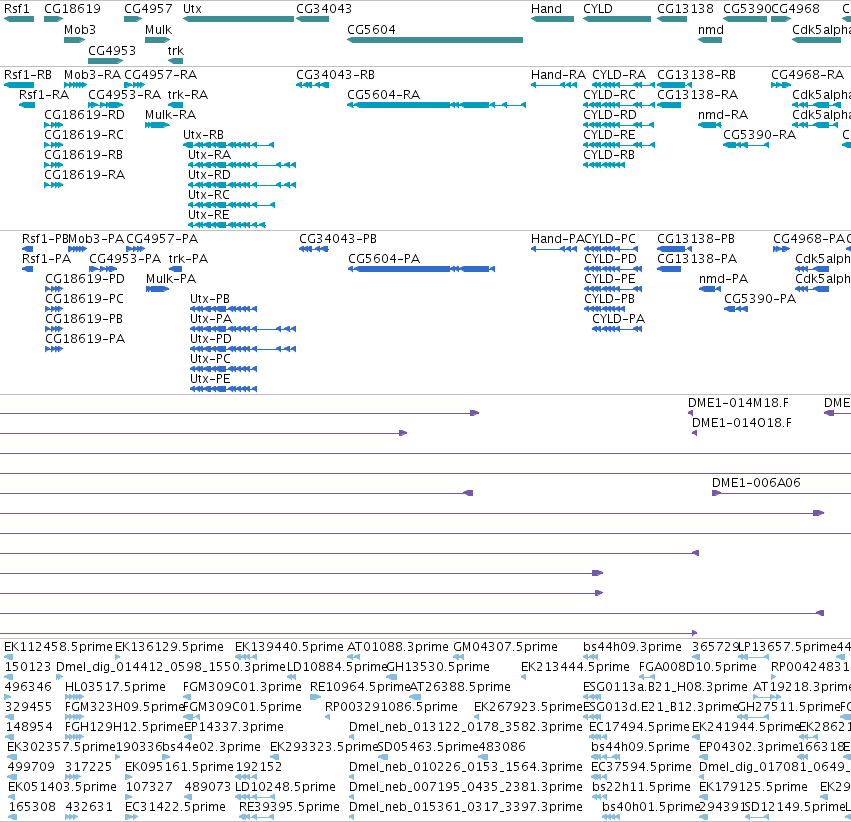The width and height of the screenshot is (851, 822).
Task: Open the Rsf1-RB transcript label
Action: point(28,75)
